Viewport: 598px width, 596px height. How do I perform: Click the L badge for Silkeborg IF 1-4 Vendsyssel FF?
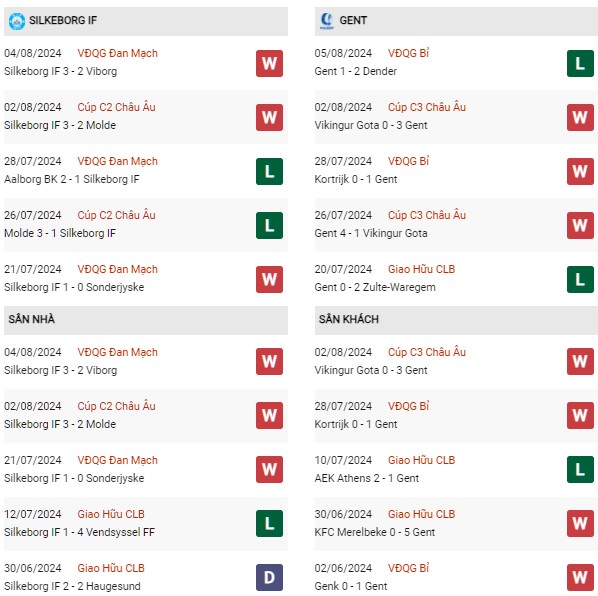click(x=269, y=523)
